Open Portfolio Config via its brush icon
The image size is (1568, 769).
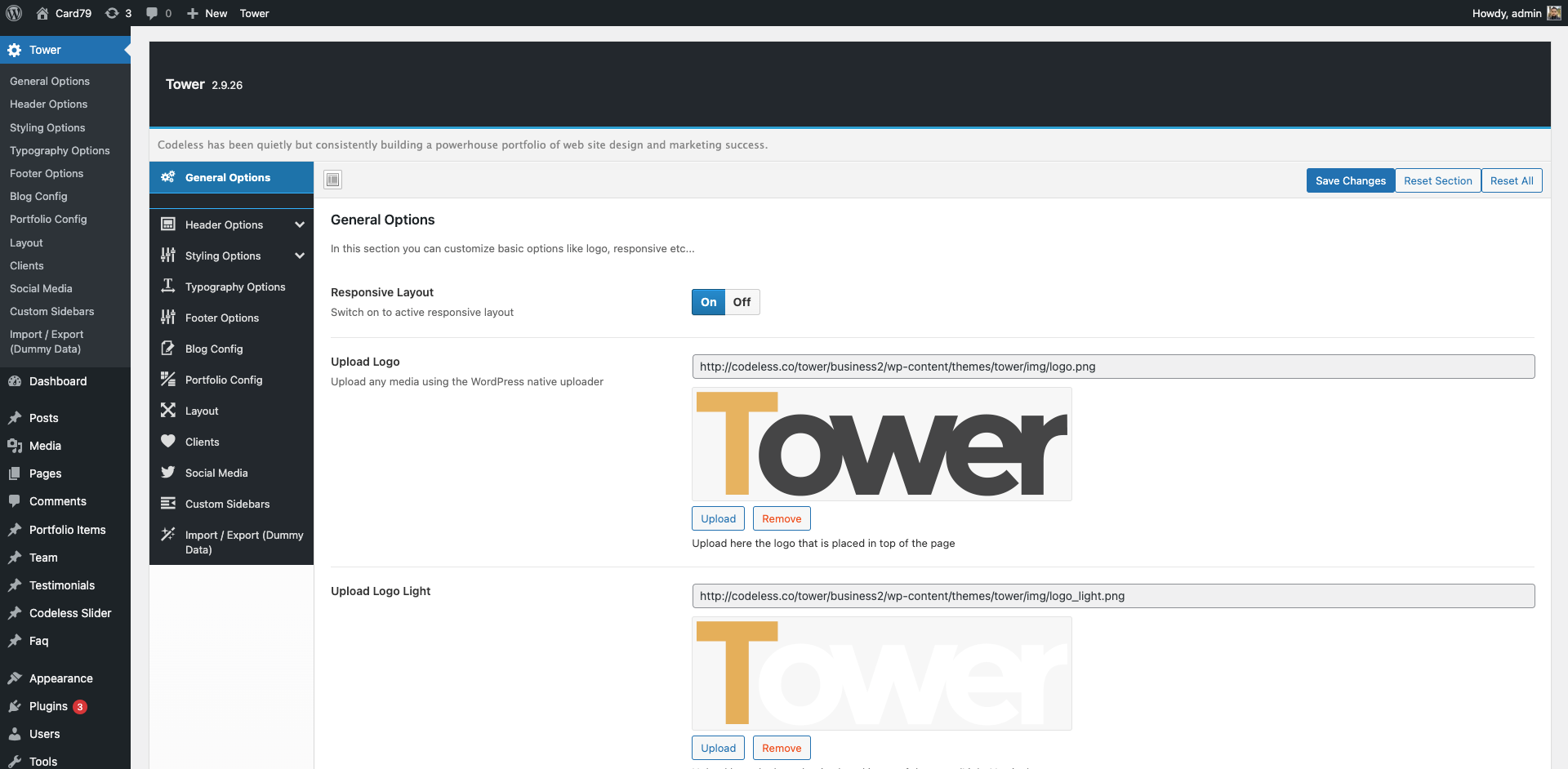[x=167, y=380]
